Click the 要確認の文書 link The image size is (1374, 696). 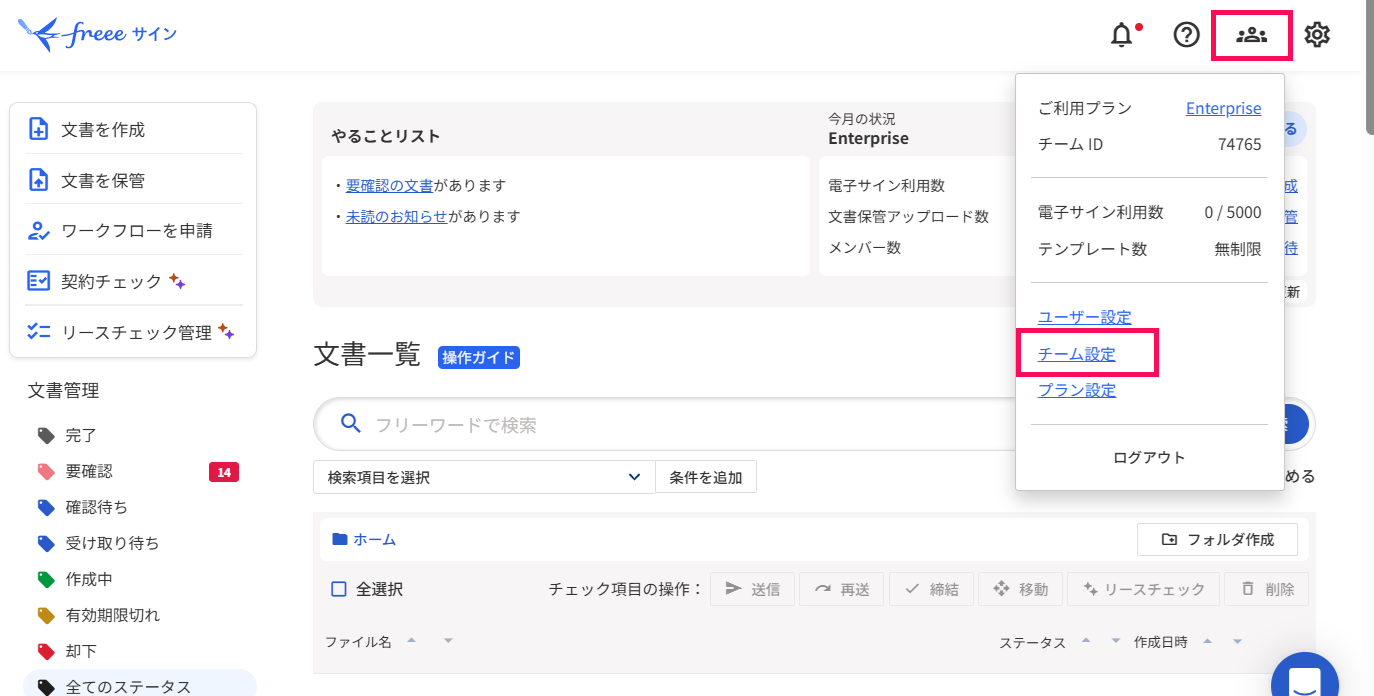pos(390,185)
